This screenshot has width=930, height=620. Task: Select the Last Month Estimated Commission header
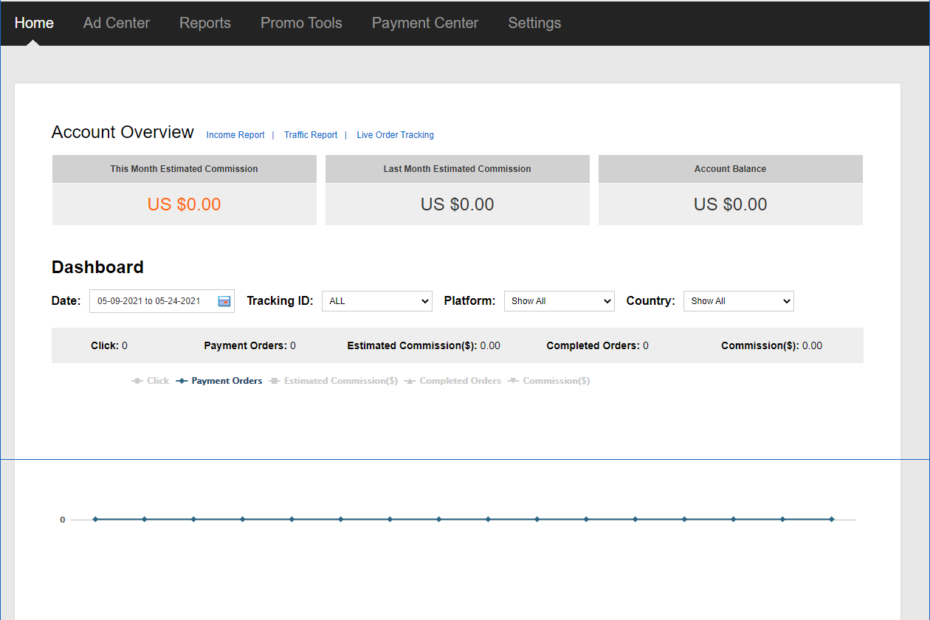[457, 169]
